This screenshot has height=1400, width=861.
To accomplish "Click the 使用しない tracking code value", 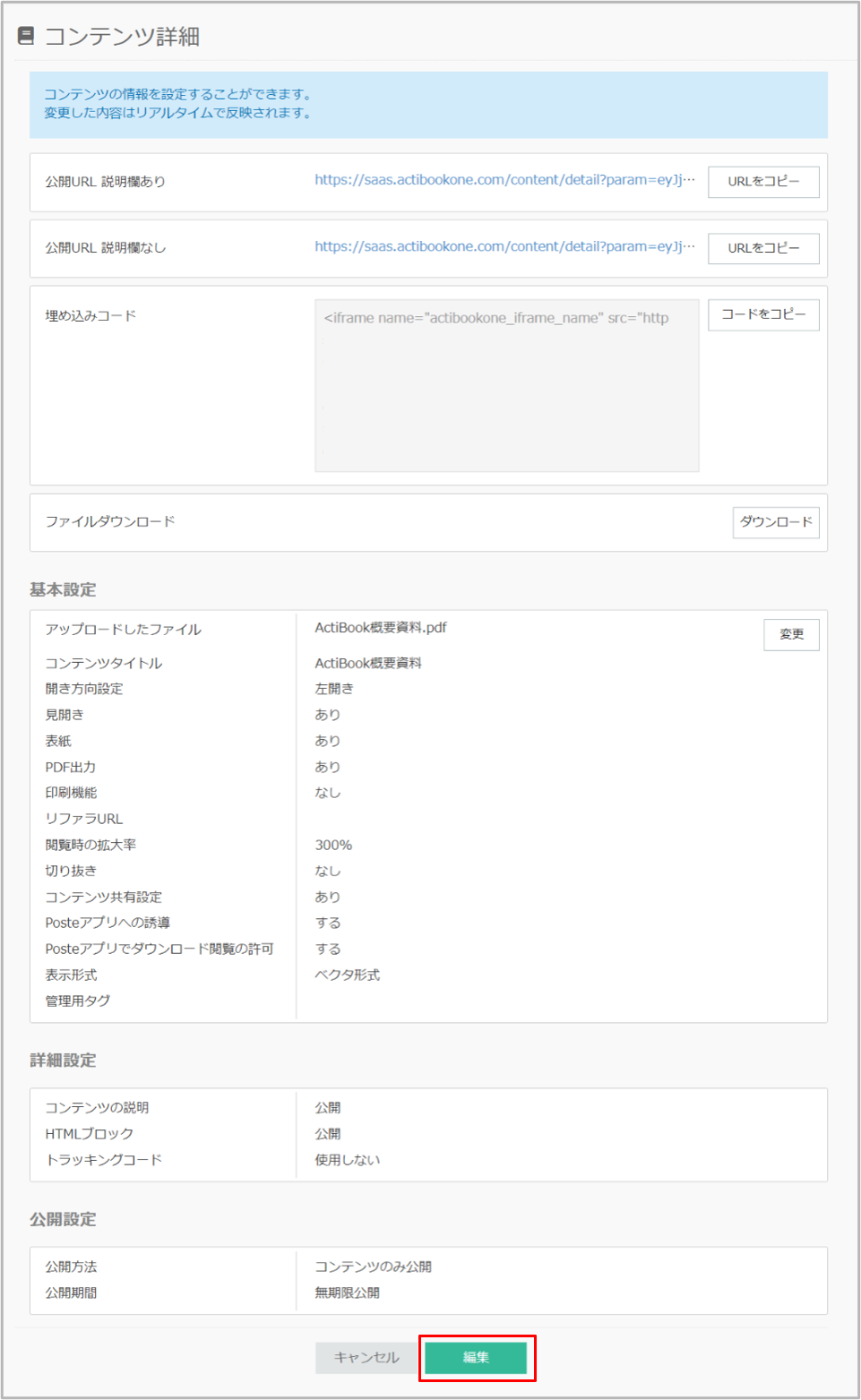I will pyautogui.click(x=347, y=1159).
